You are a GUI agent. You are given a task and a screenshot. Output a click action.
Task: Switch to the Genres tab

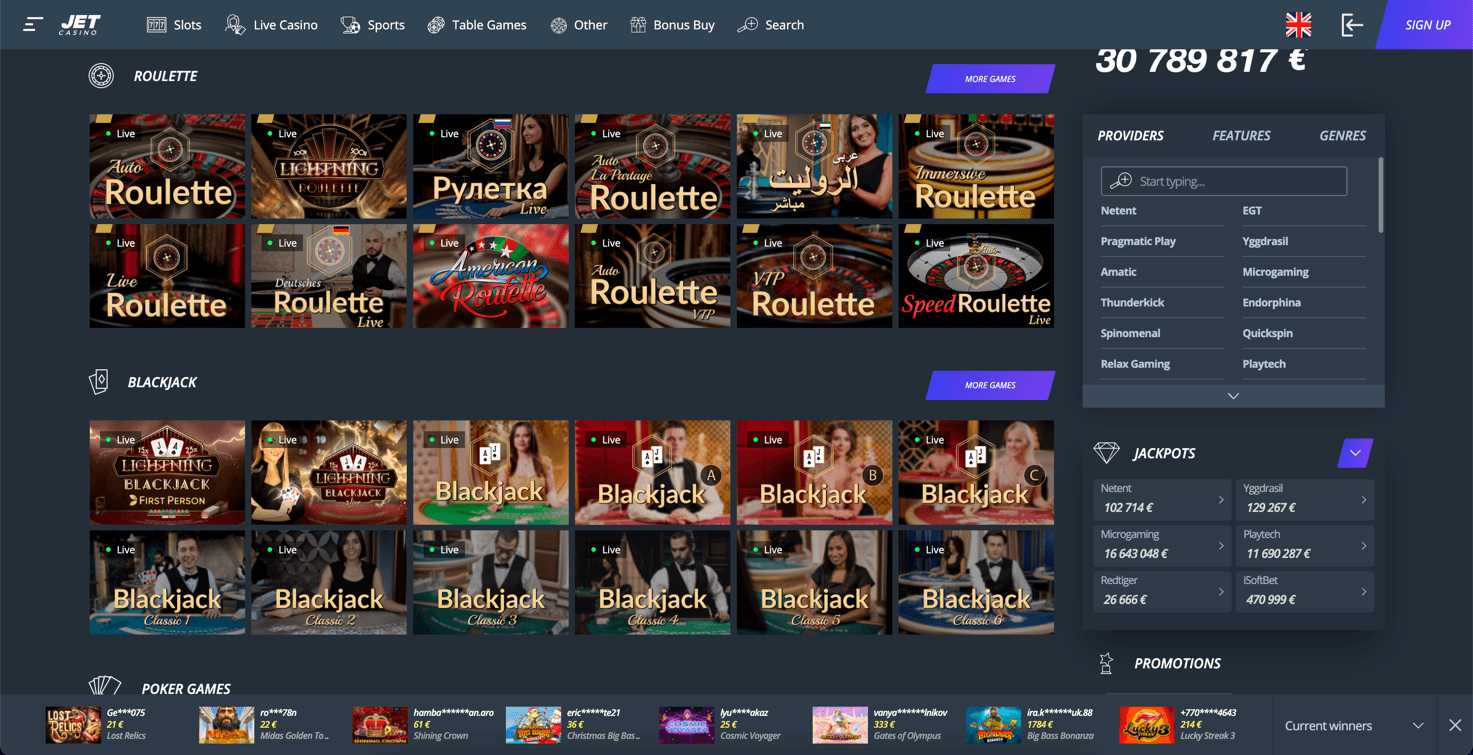1342,136
